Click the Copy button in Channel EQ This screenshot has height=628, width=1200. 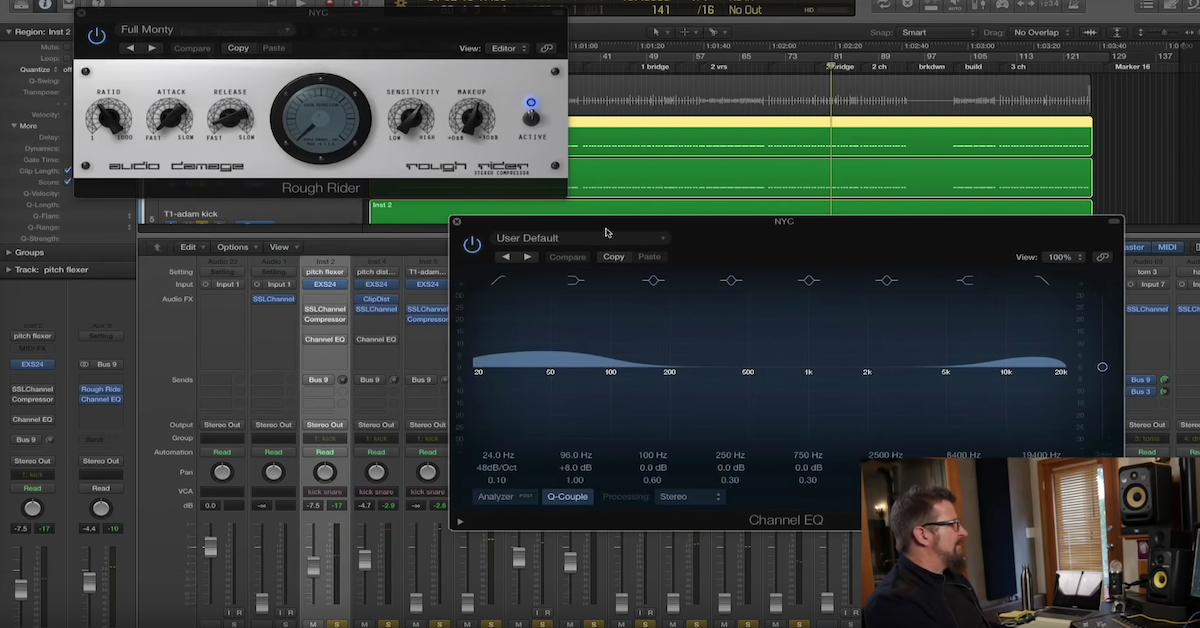click(x=613, y=256)
